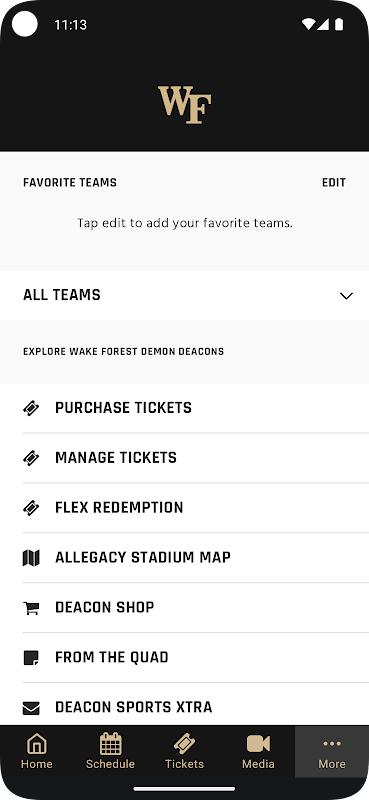Tap Edit for Favorite Teams
Image resolution: width=369 pixels, height=800 pixels.
334,183
